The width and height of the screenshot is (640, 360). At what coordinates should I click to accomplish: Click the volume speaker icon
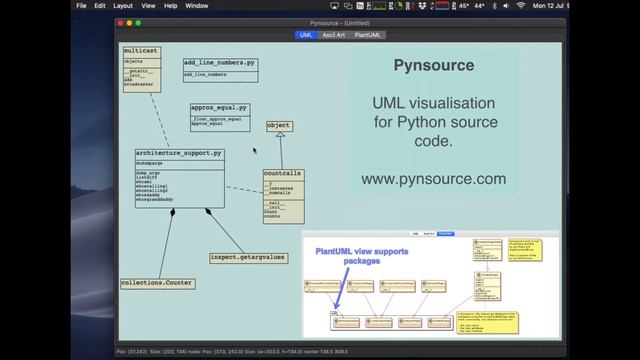506,6
